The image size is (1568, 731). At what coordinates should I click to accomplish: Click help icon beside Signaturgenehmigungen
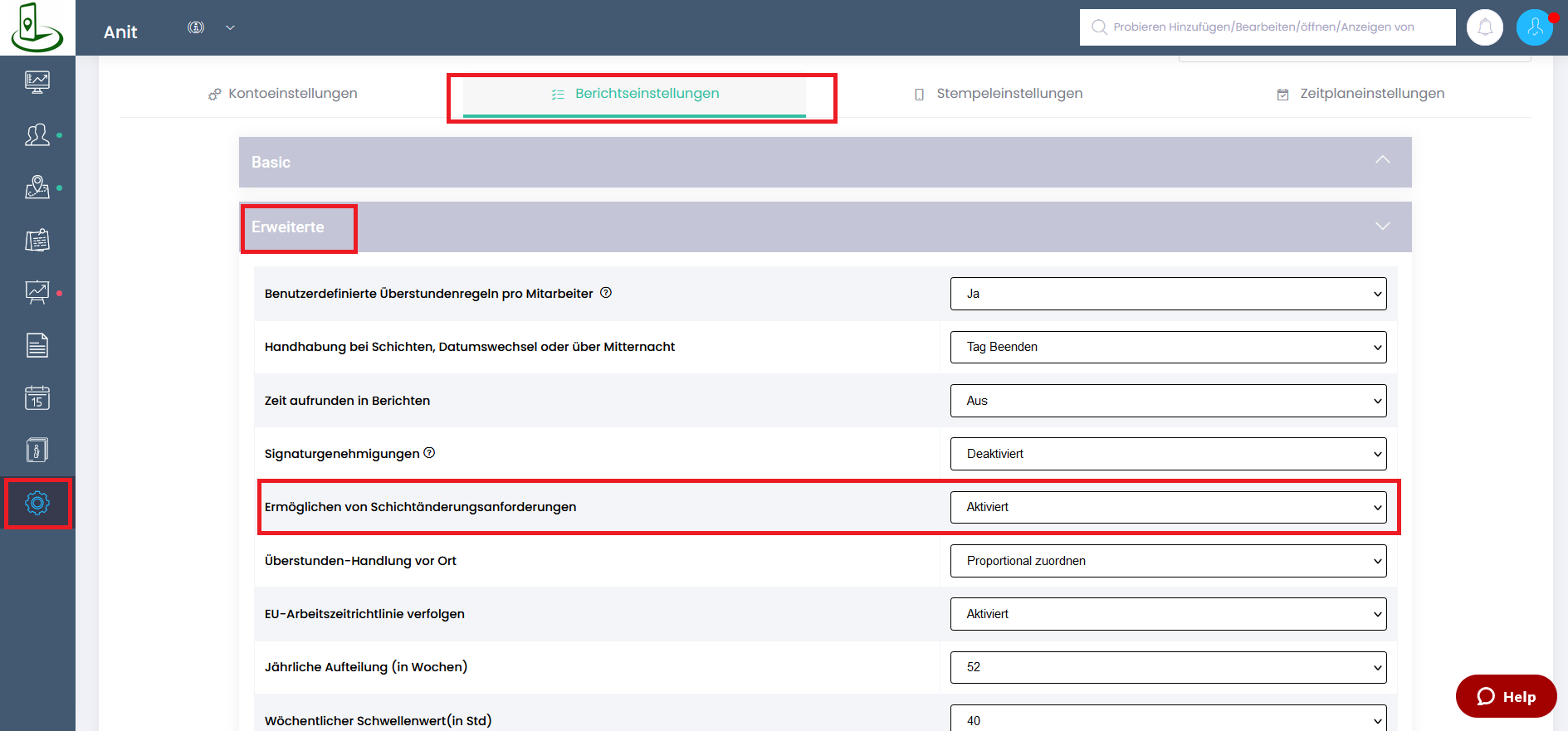click(x=429, y=453)
